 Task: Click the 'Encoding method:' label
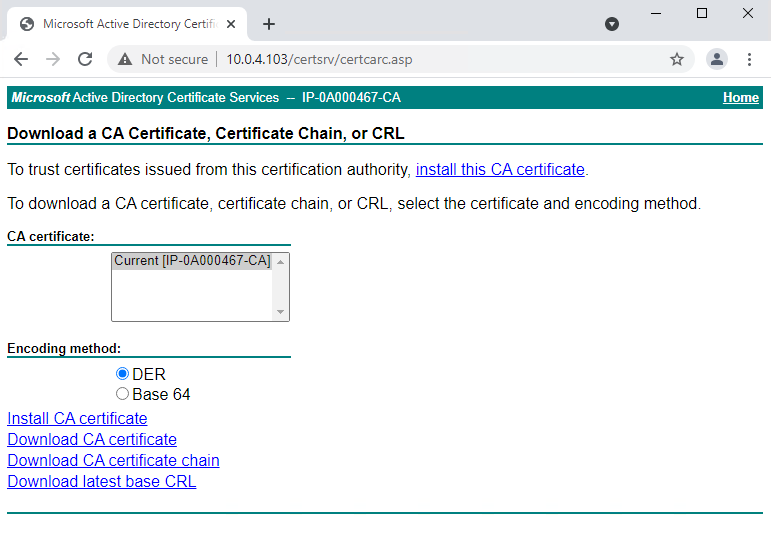click(64, 348)
